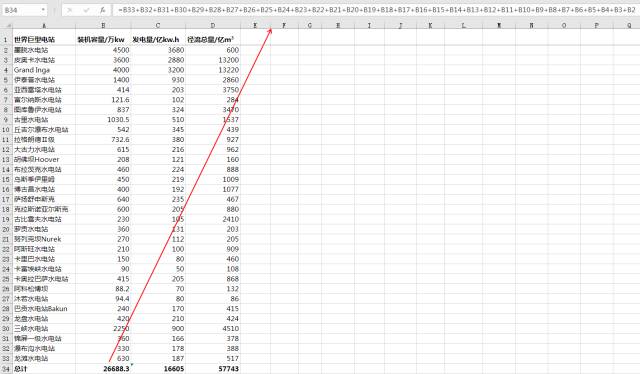Click the kw.h column header cell
Screen dimensions: 640x374
(158, 40)
